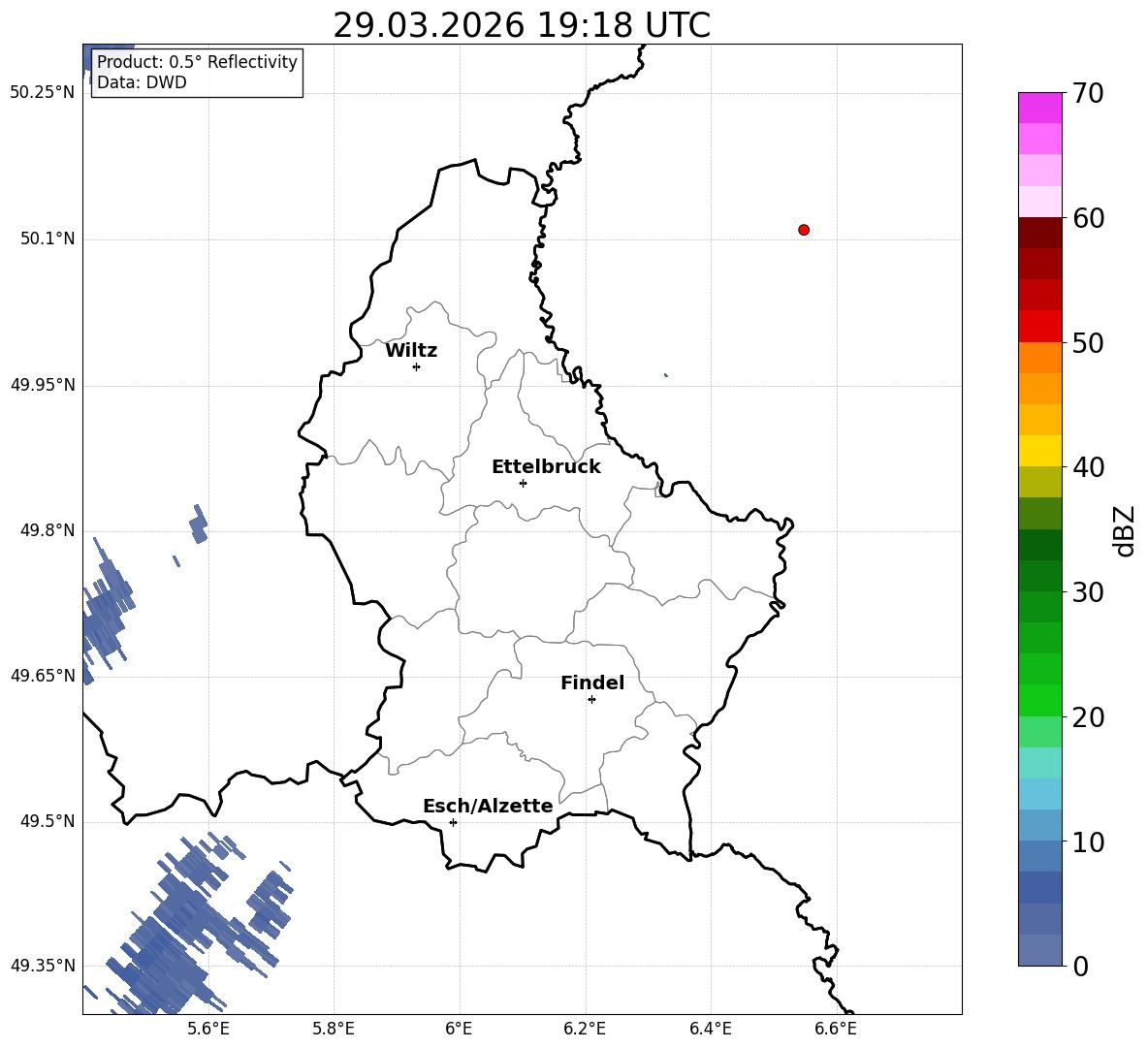The height and width of the screenshot is (1048, 1148).
Task: Click the red dot radar site marker
Action: 804,230
